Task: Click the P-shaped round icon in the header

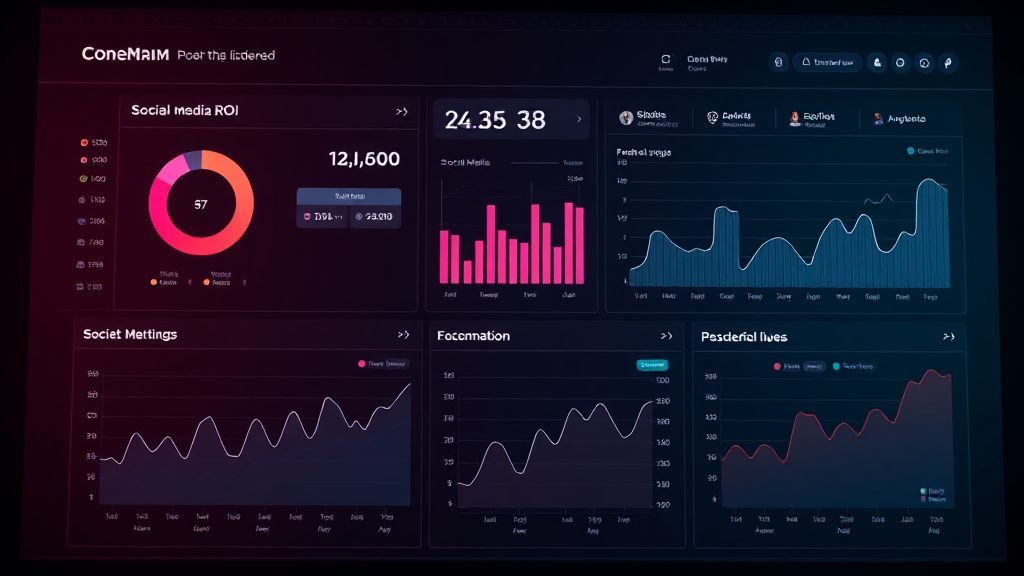Action: pos(948,63)
